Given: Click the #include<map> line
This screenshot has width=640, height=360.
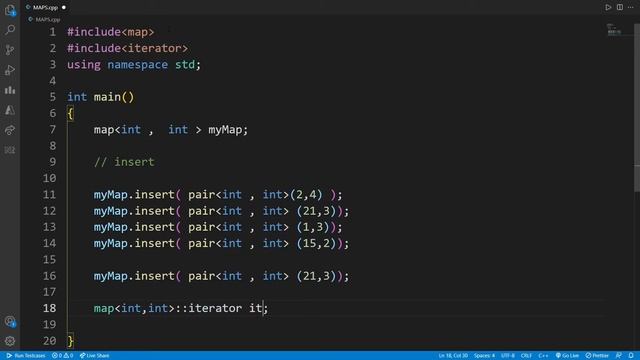Looking at the screenshot, I should (111, 32).
